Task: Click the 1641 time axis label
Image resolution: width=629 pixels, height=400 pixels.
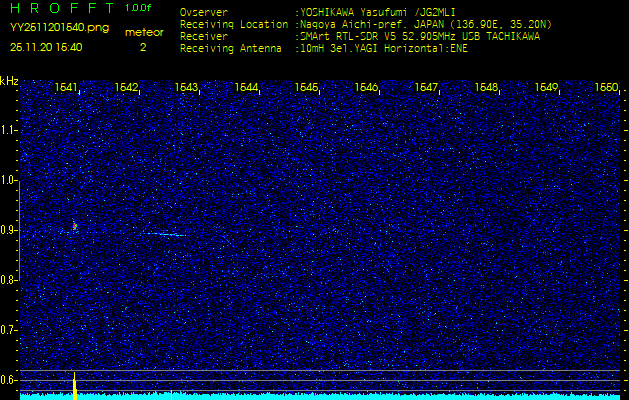Action: coord(67,87)
